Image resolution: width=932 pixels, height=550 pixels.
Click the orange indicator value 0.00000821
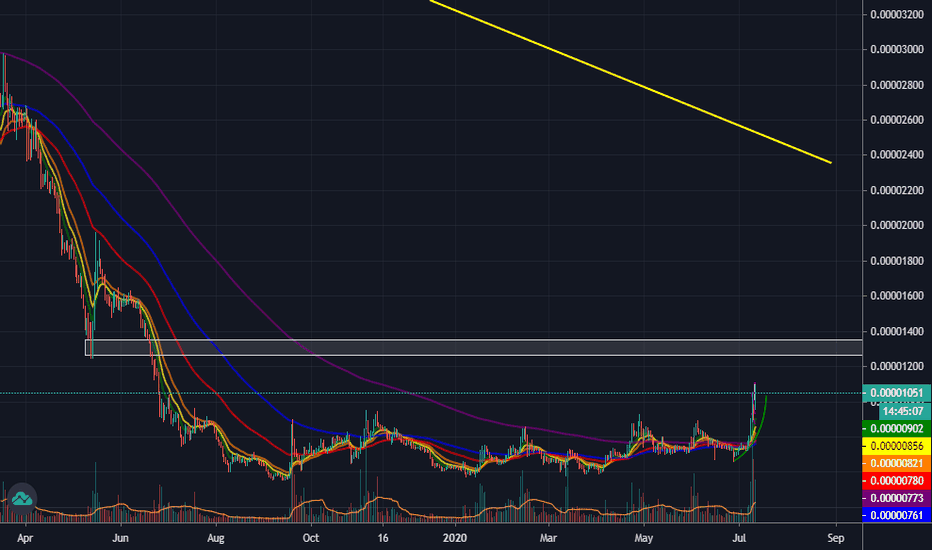pyautogui.click(x=896, y=463)
